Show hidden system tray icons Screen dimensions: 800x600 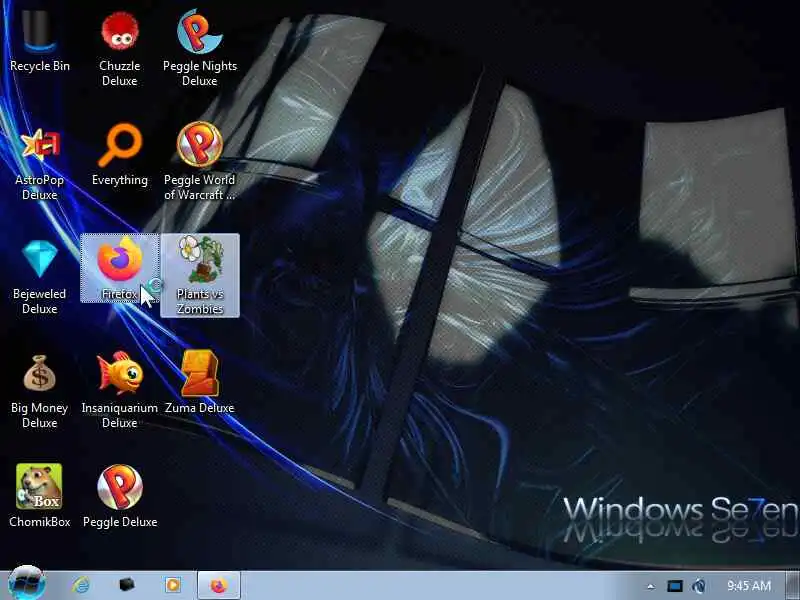pos(651,586)
